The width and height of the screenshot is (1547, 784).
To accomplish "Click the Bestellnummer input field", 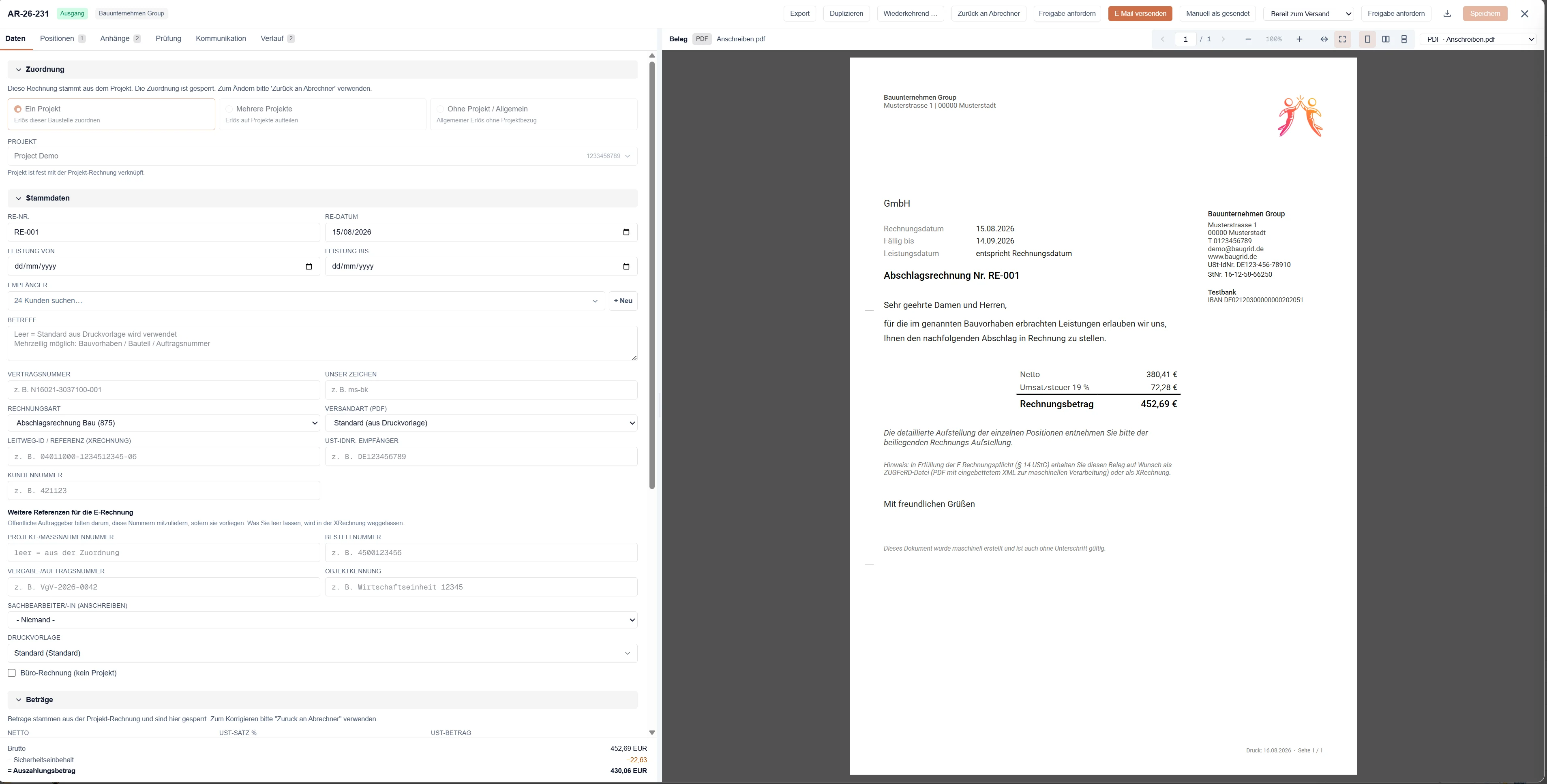I will coord(481,553).
